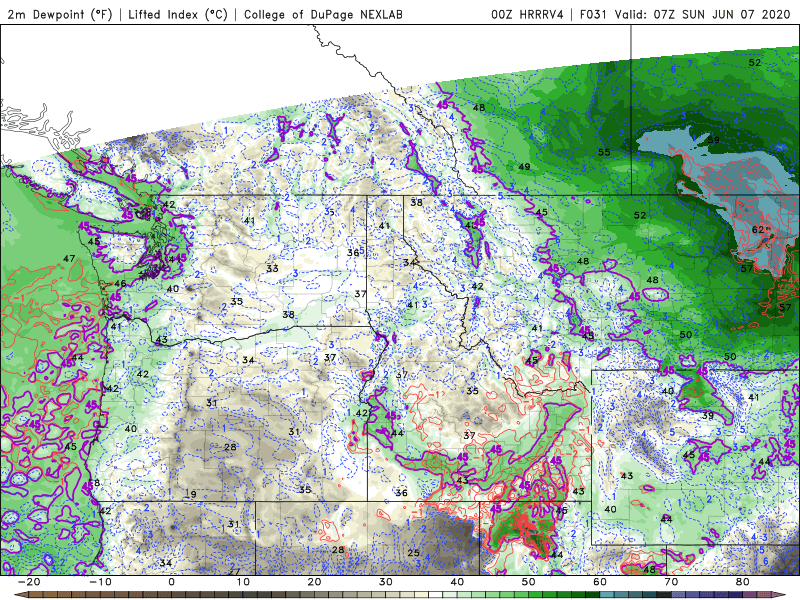Click the 59 dewpoint value over the lake
The width and height of the screenshot is (800, 600).
pyautogui.click(x=713, y=140)
